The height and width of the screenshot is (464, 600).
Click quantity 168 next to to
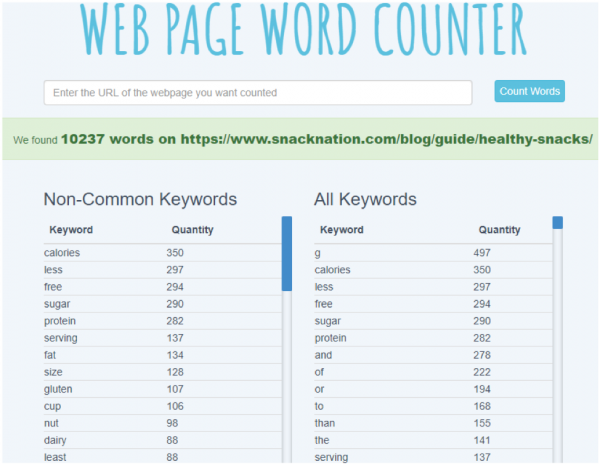click(482, 406)
